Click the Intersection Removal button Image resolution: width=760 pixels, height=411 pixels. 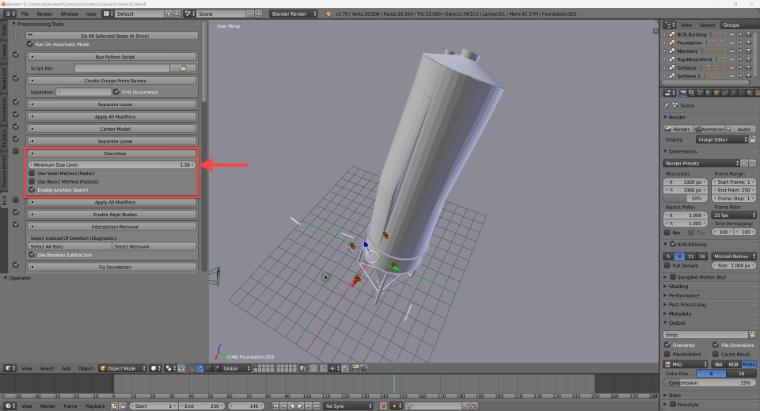tap(112, 226)
